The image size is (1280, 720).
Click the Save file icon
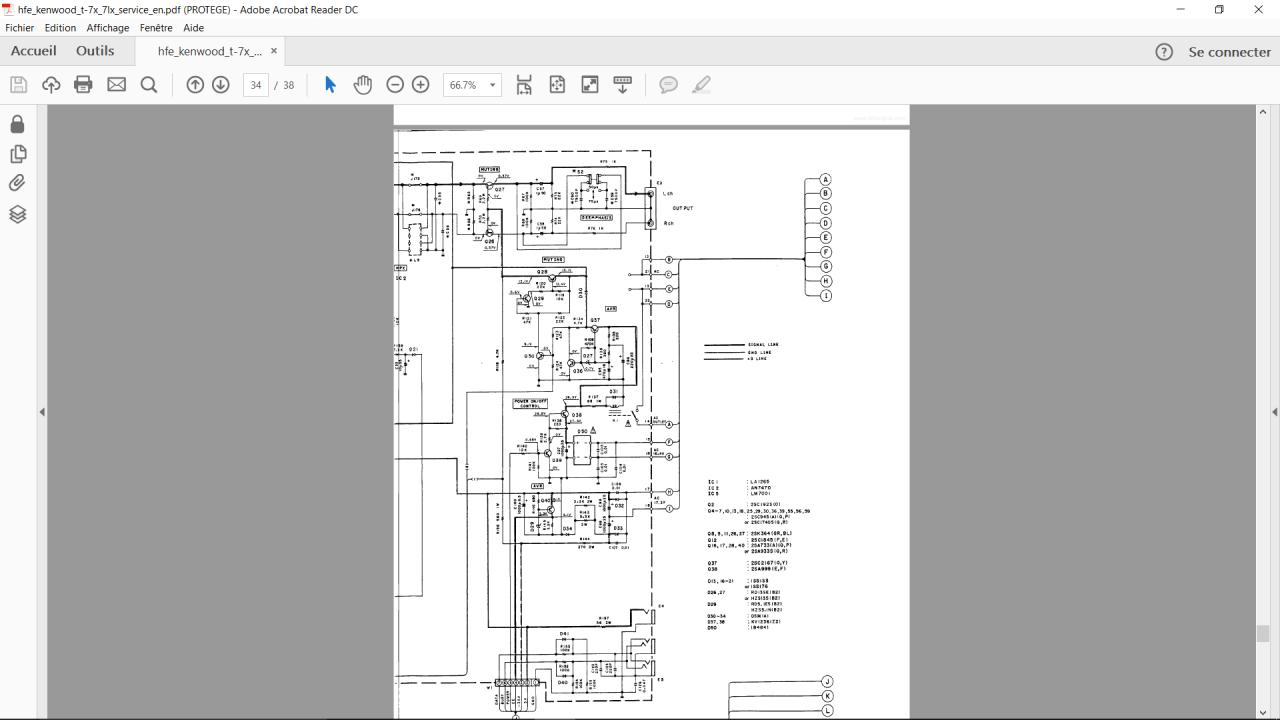click(x=18, y=85)
